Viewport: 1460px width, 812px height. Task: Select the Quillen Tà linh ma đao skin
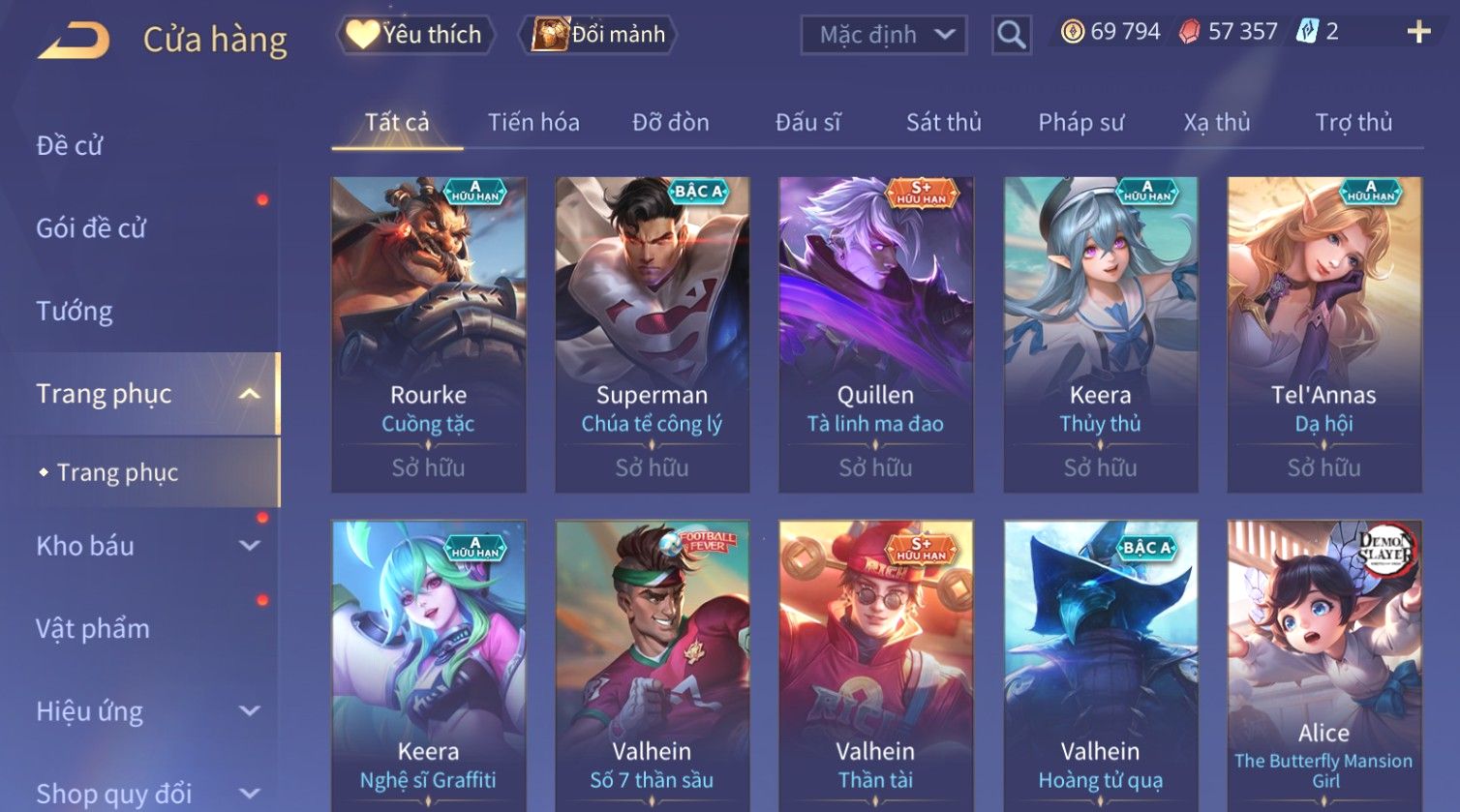tap(875, 335)
